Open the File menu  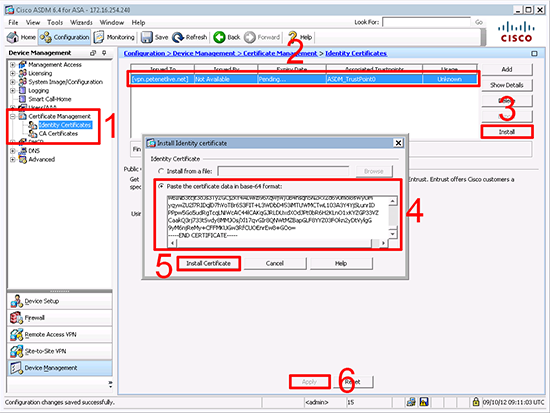[13, 22]
